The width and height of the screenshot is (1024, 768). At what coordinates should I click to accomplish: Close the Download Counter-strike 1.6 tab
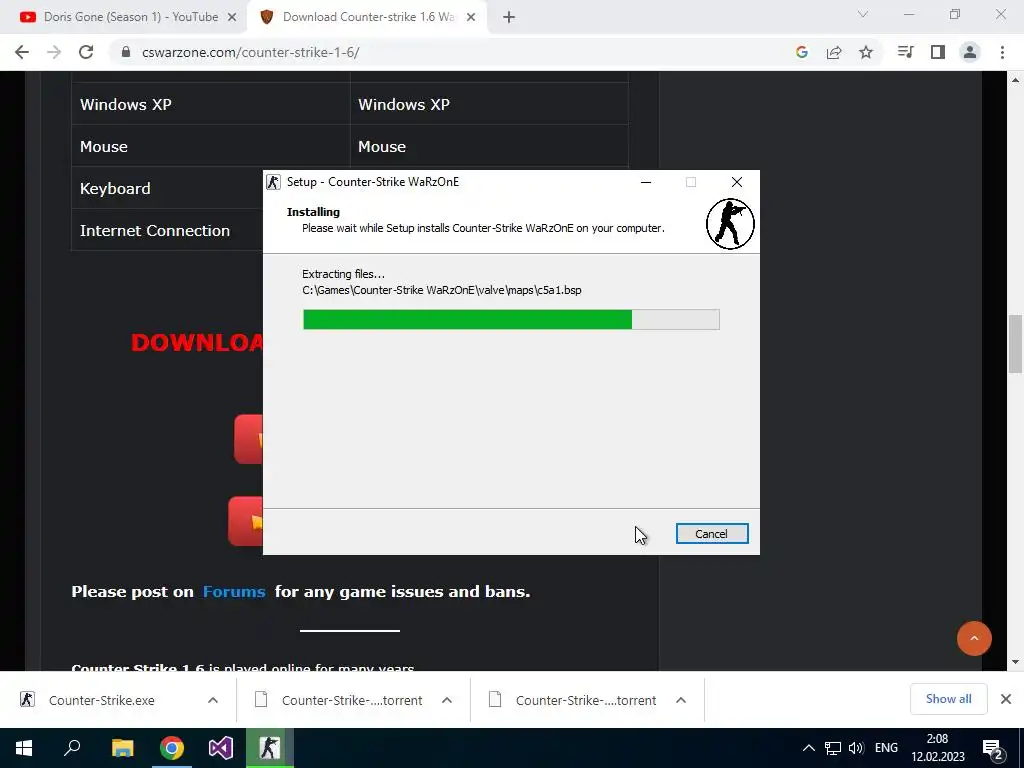click(x=471, y=18)
